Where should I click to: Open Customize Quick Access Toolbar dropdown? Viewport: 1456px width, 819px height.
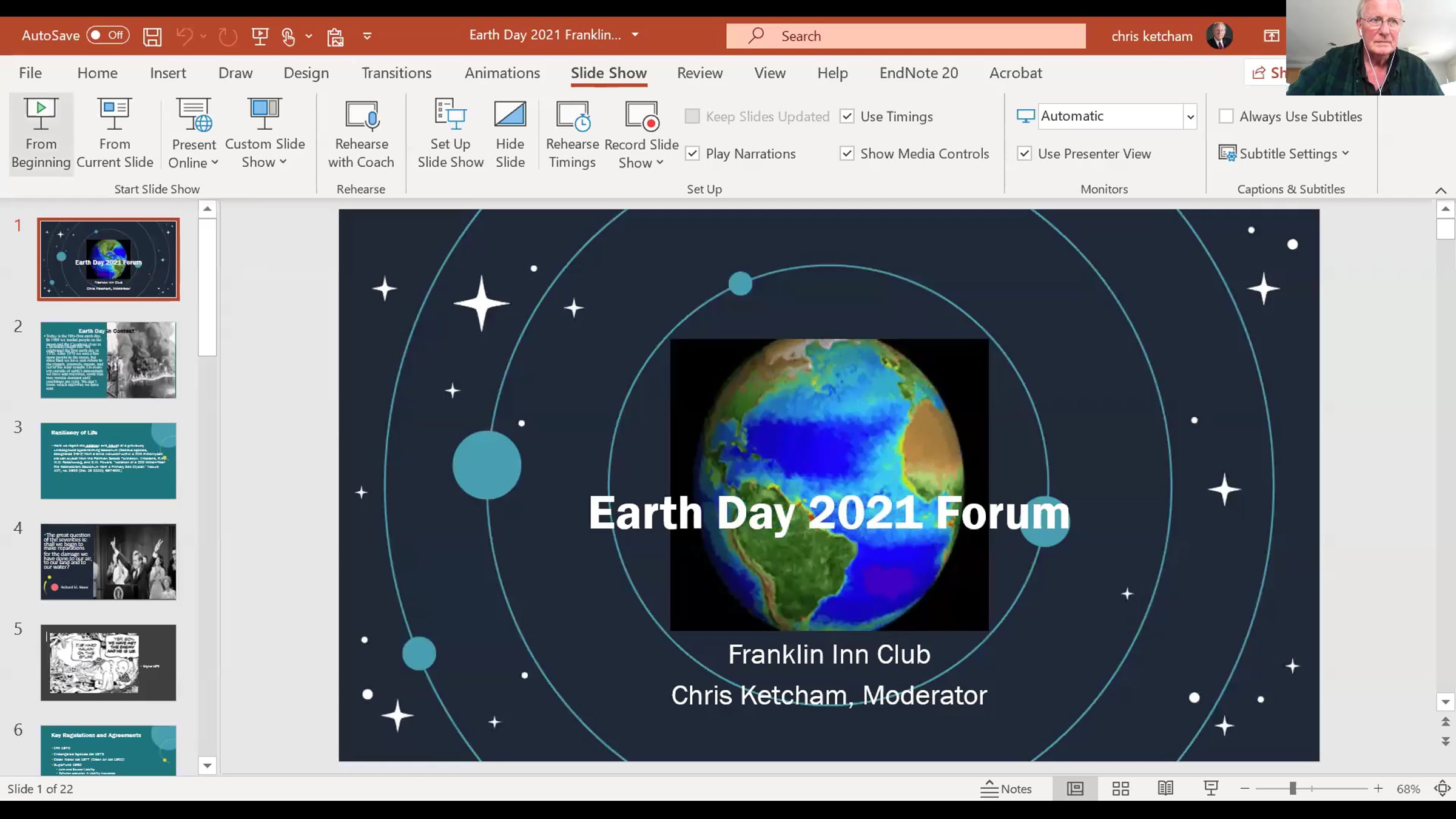click(367, 36)
